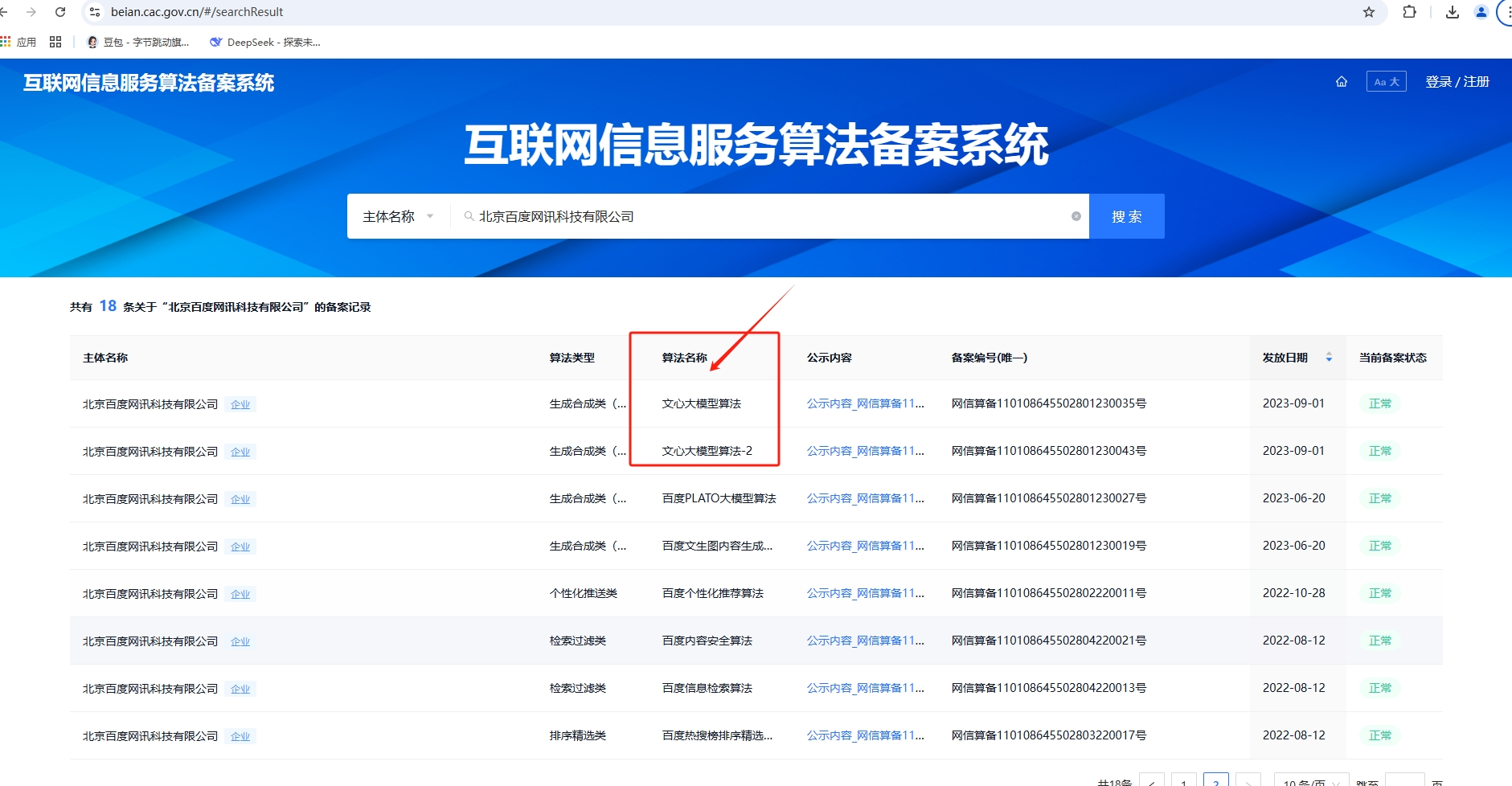Open 公示内容 link for 百度个性化推荐算法

coord(866,593)
